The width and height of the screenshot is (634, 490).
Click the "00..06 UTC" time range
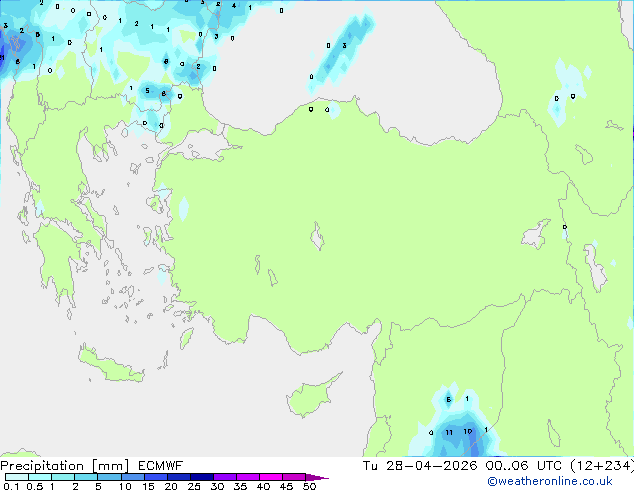click(524, 466)
